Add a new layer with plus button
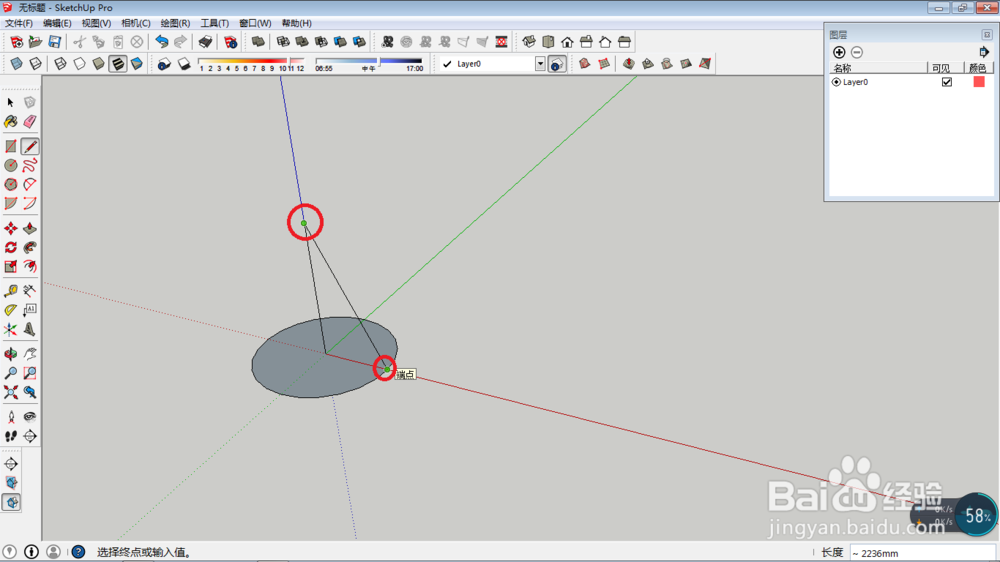 [839, 52]
